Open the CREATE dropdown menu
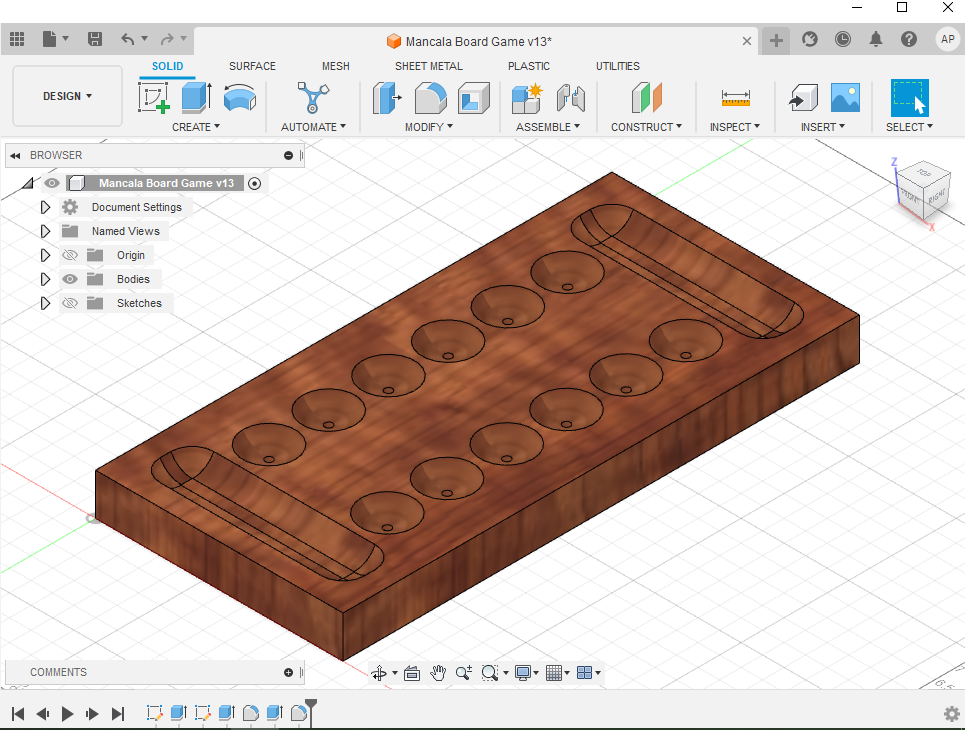Image resolution: width=965 pixels, height=730 pixels. pyautogui.click(x=196, y=127)
